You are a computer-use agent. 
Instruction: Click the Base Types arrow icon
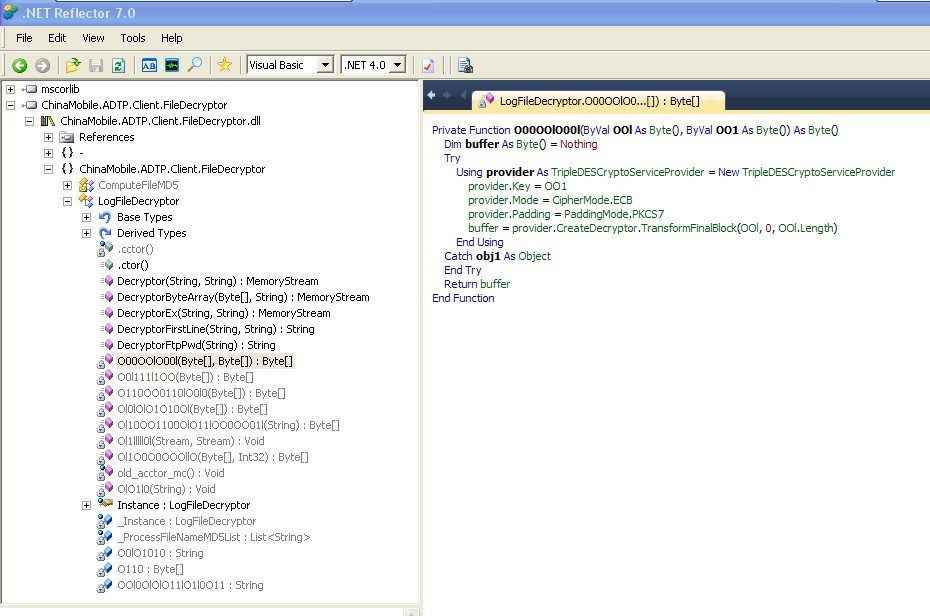click(x=105, y=217)
